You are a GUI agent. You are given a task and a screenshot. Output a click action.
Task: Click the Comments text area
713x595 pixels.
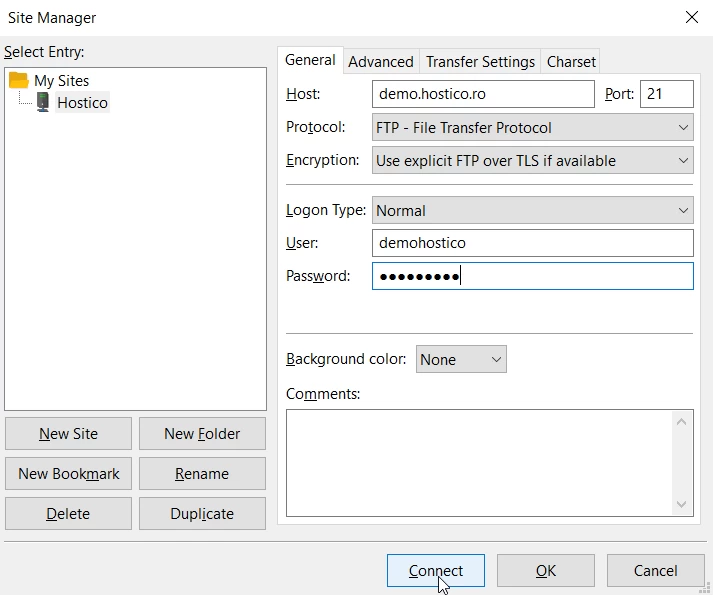click(x=478, y=462)
